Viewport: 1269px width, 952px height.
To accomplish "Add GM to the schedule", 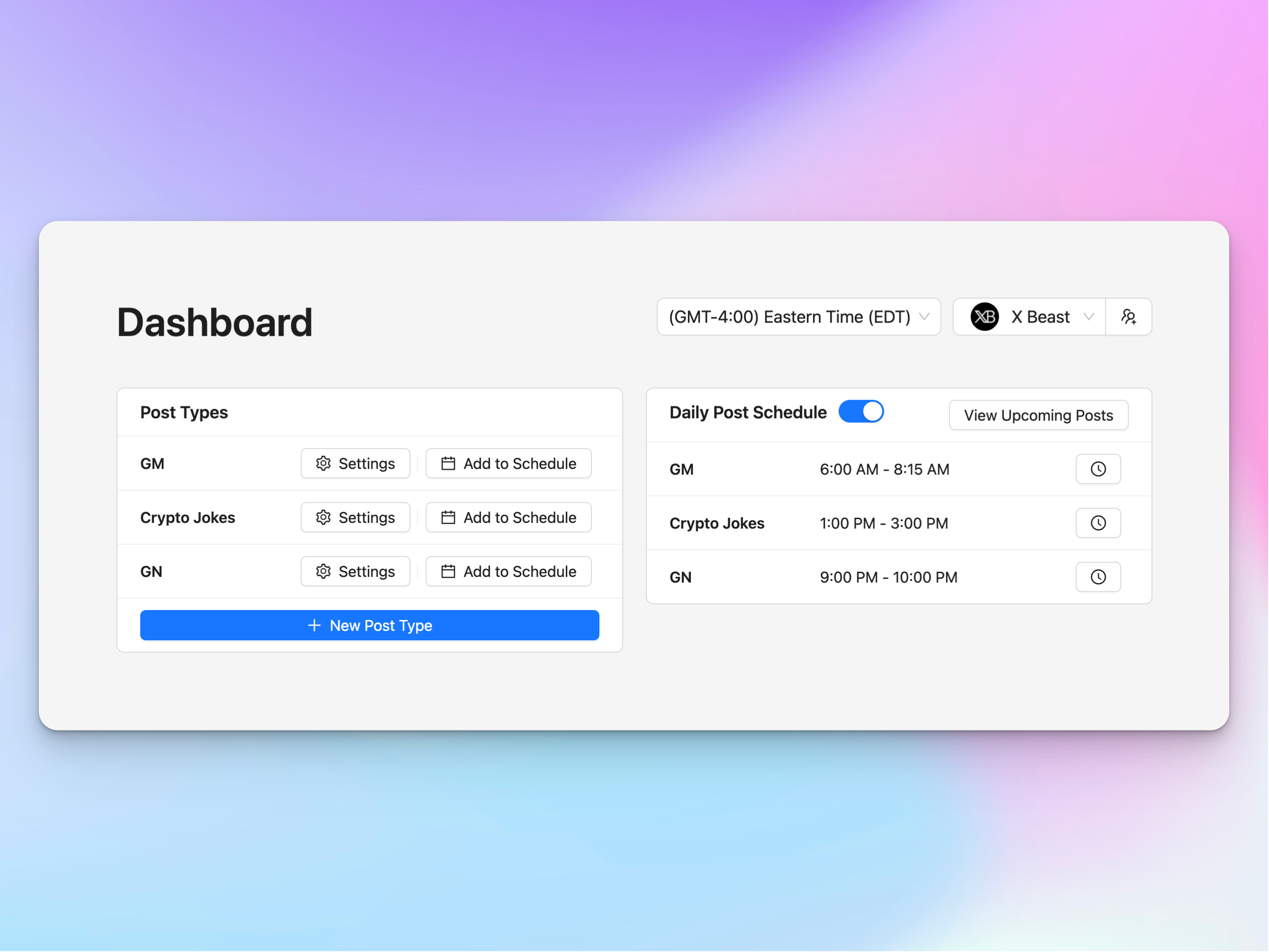I will tap(508, 463).
